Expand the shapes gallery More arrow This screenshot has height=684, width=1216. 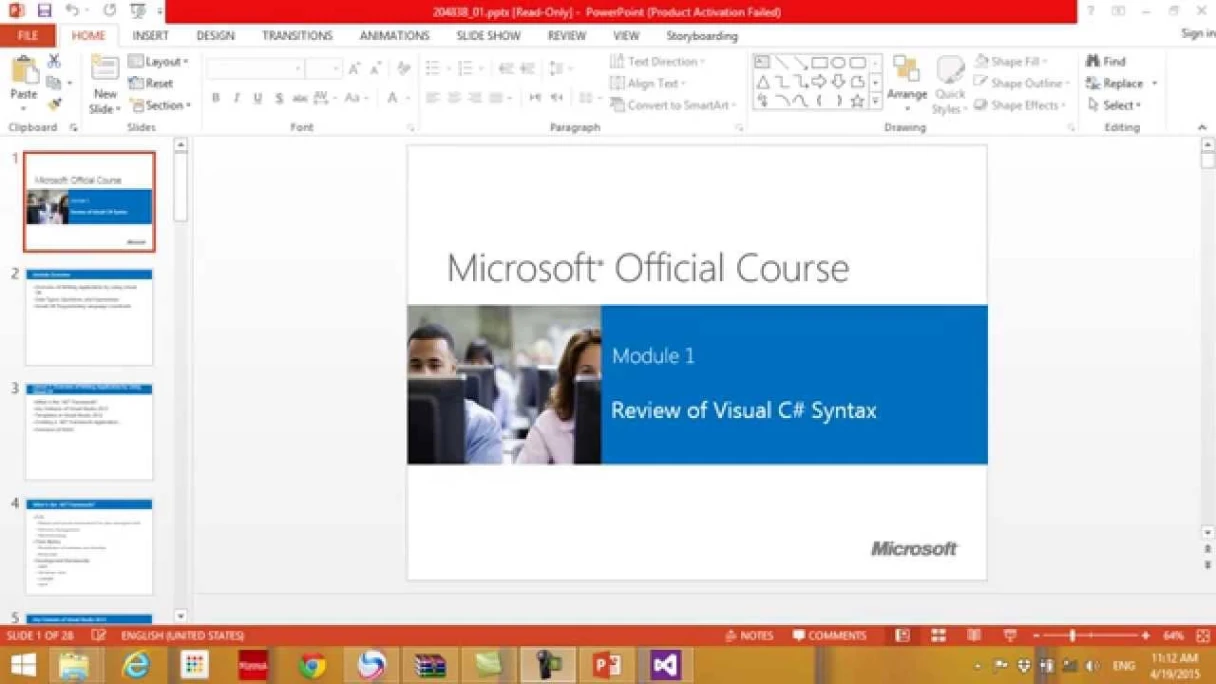[876, 101]
